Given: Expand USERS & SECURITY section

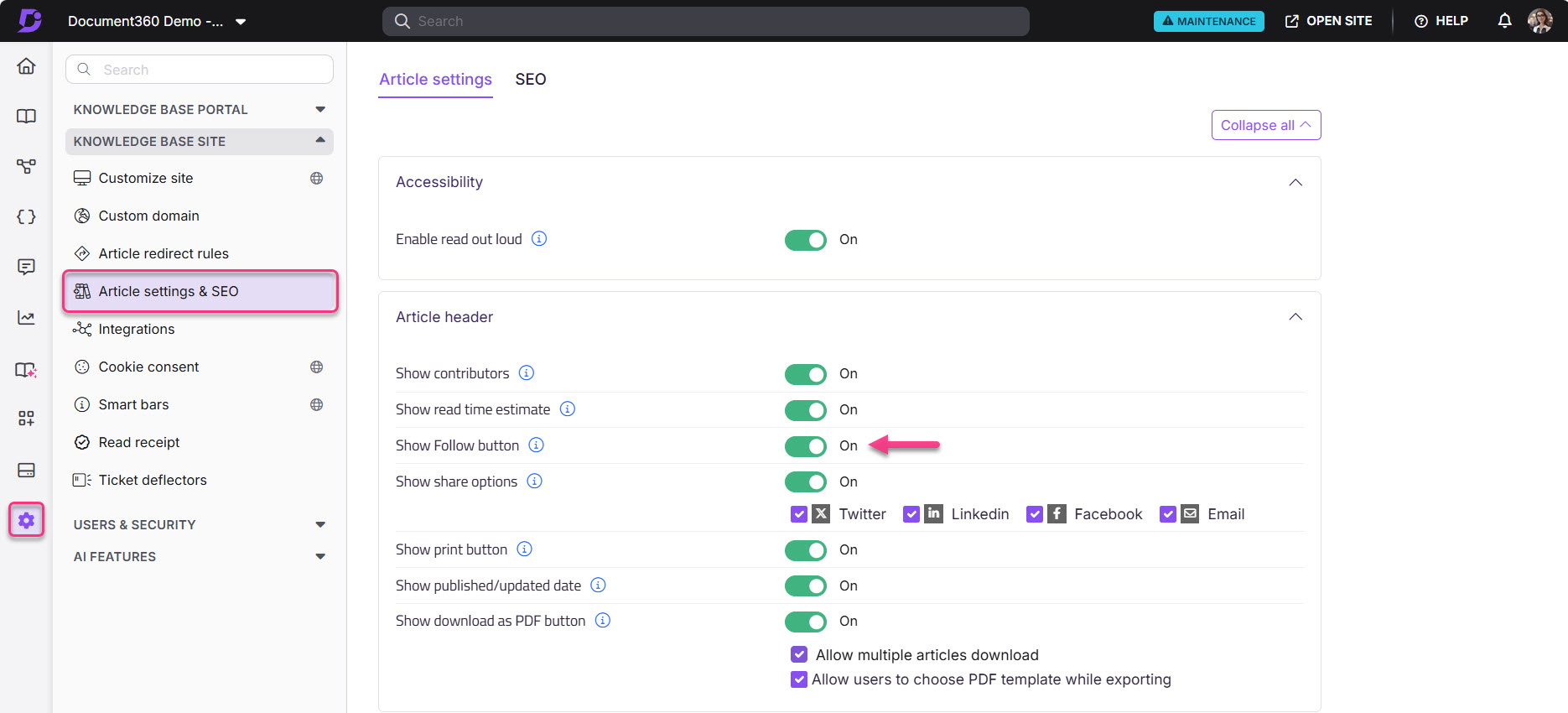Looking at the screenshot, I should point(200,525).
